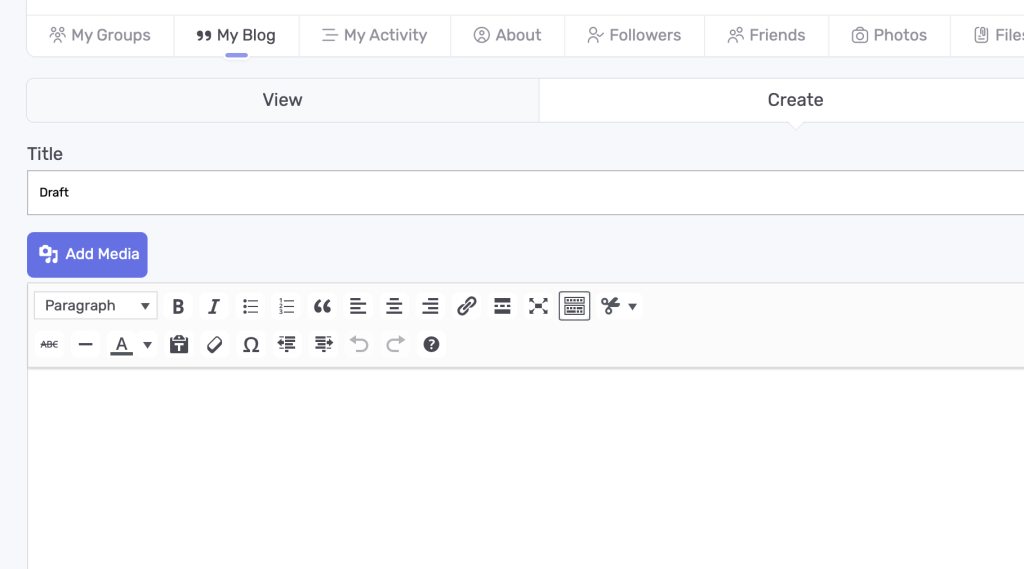1024x569 pixels.
Task: Insert a numbered list
Action: pyautogui.click(x=286, y=306)
